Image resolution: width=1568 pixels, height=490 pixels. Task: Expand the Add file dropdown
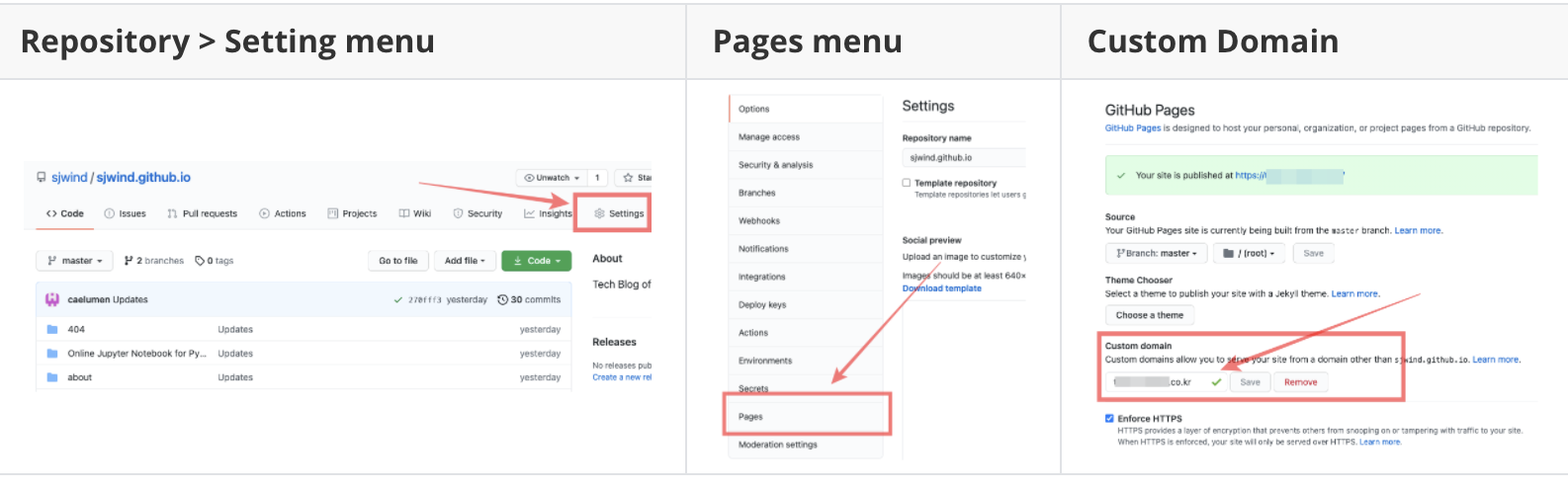click(x=465, y=261)
